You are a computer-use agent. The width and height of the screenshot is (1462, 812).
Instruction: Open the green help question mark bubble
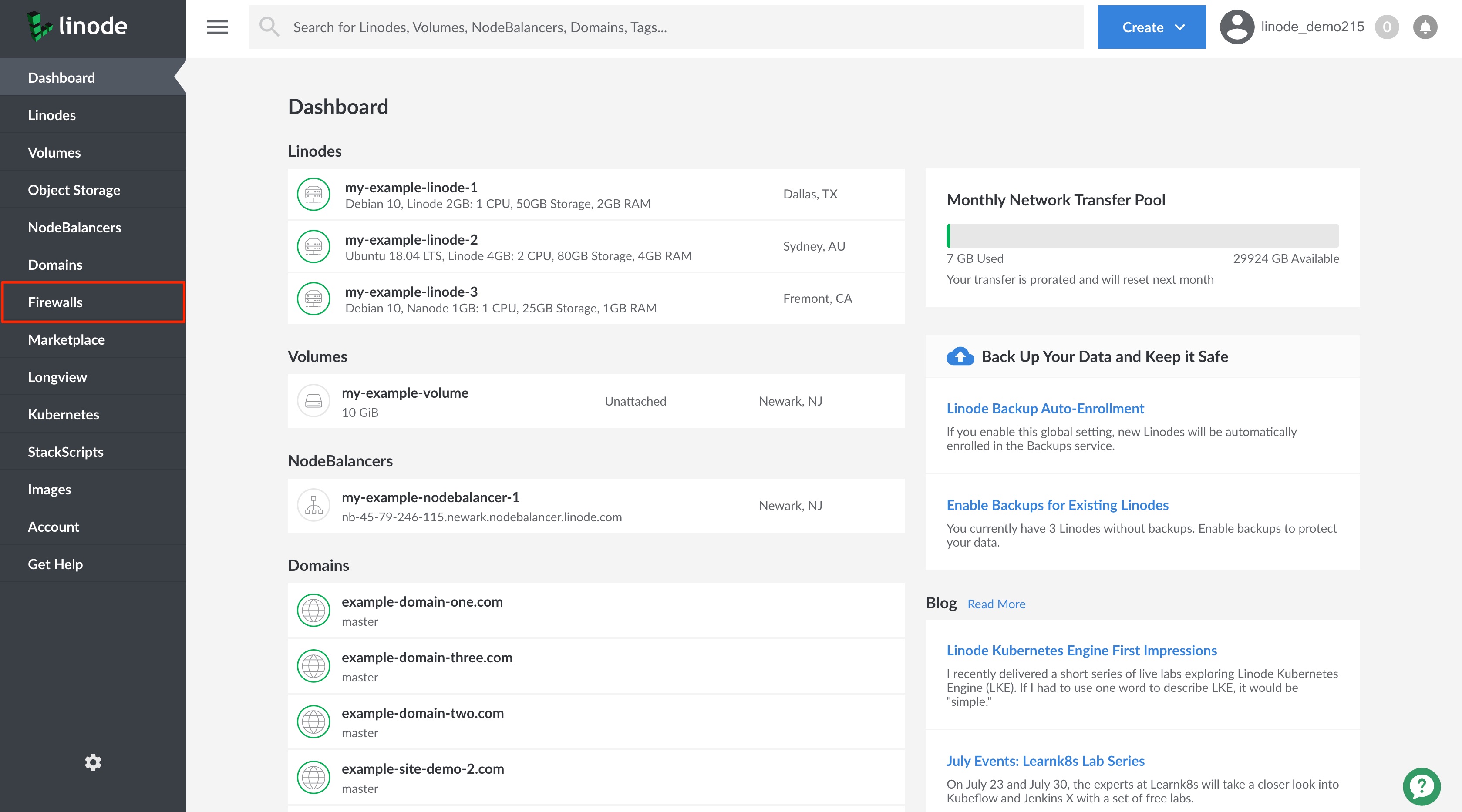click(1421, 786)
